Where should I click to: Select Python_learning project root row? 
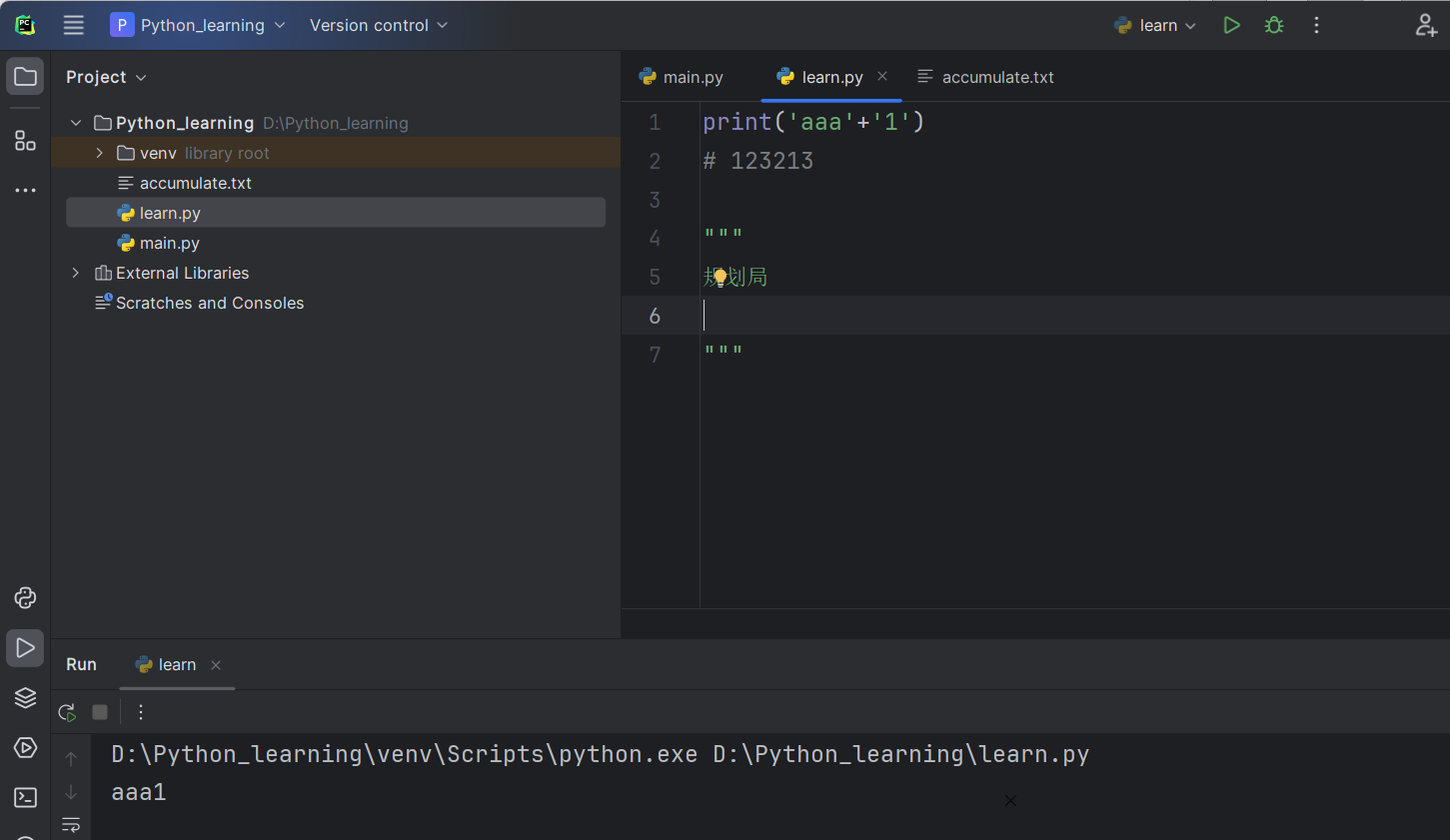[336, 123]
